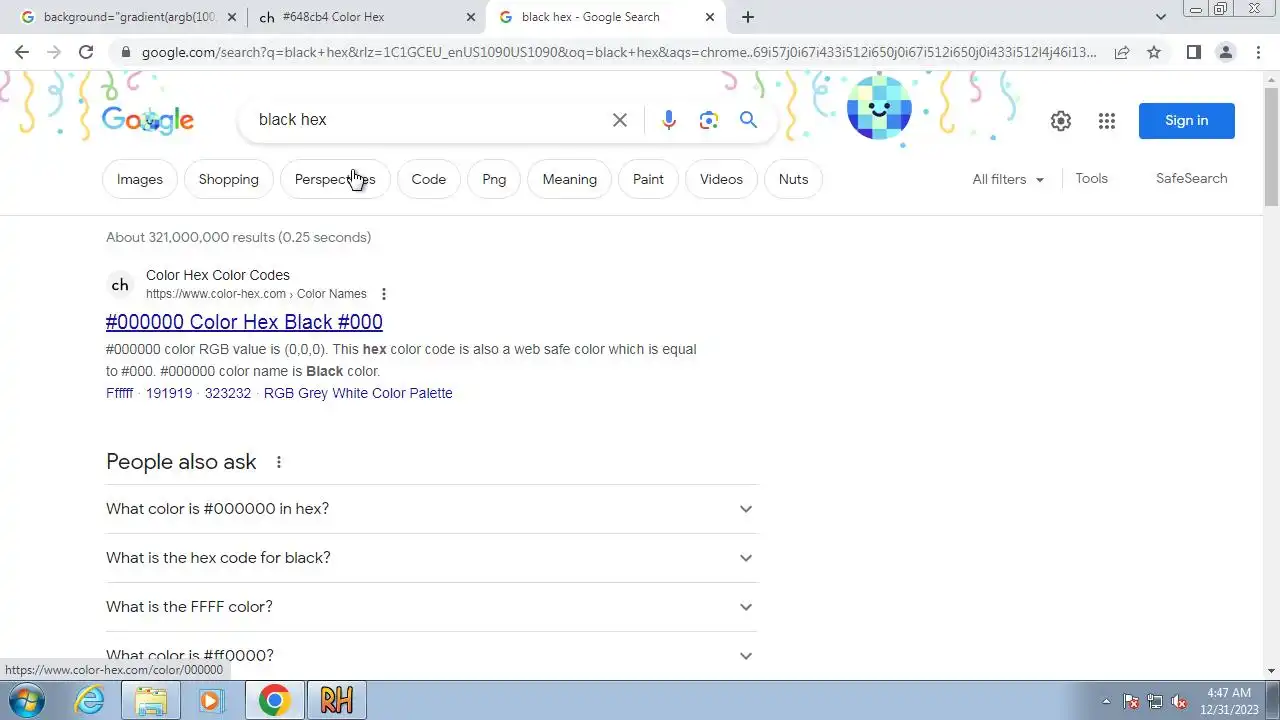Expand 'What color is #ff0000?' question
Image resolution: width=1280 pixels, height=720 pixels.
pyautogui.click(x=432, y=656)
